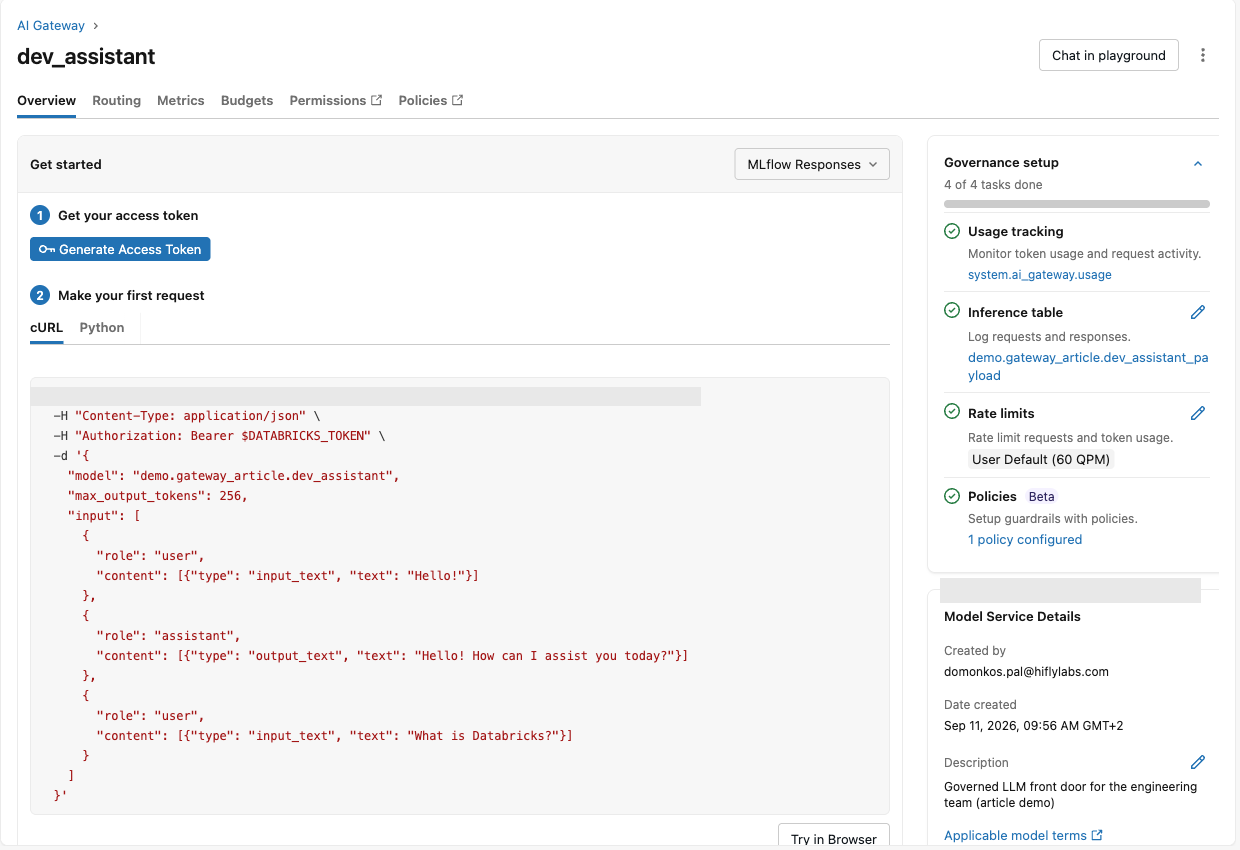
Task: Click the Governance setup heading
Action: [x=1001, y=162]
